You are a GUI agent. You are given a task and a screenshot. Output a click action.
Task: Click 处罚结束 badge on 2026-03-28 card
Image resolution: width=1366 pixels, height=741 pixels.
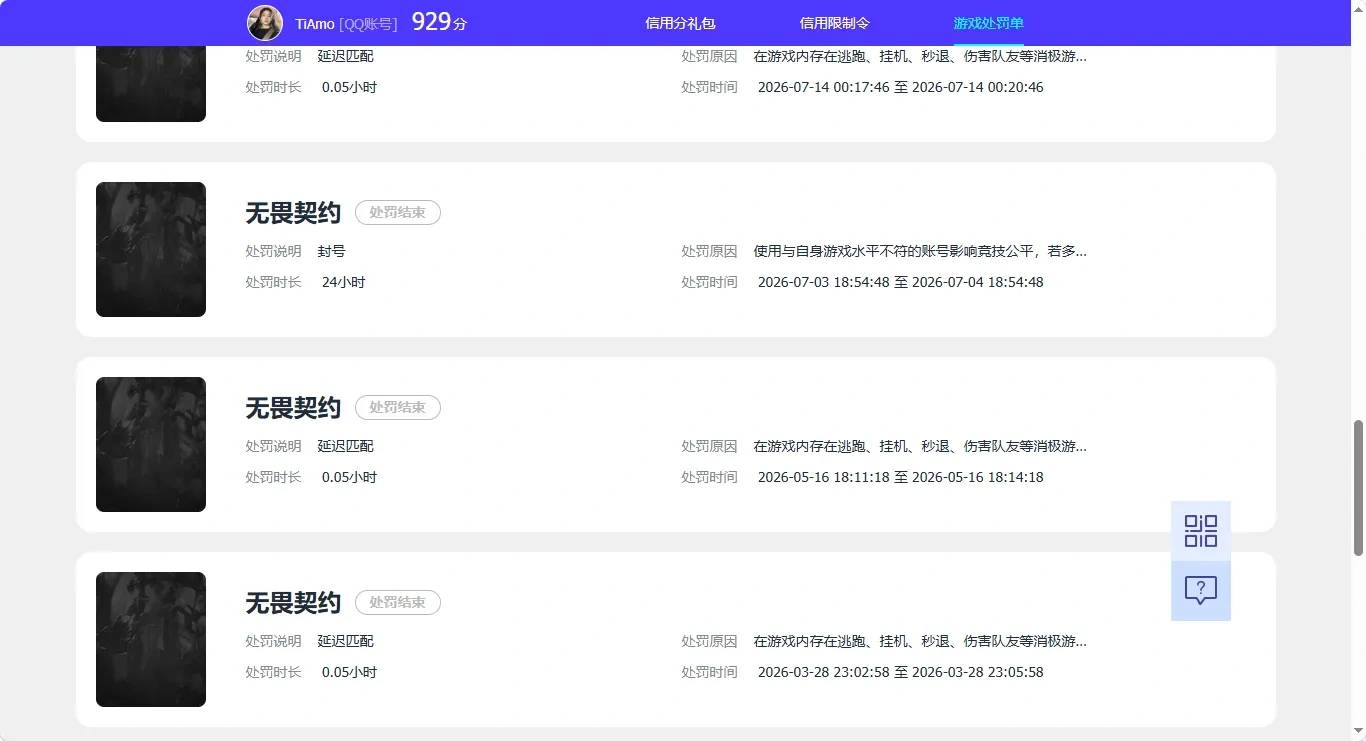(398, 602)
